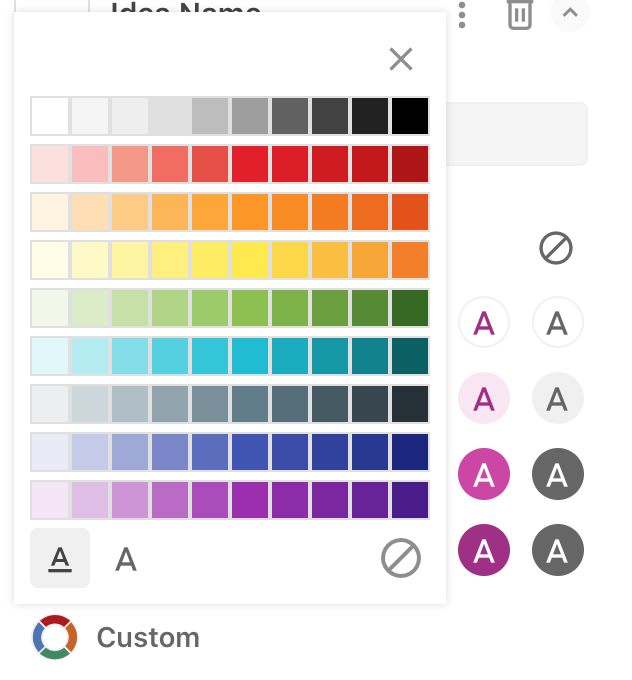Click the no-color icon in the picker
The width and height of the screenshot is (632, 680).
tap(401, 558)
